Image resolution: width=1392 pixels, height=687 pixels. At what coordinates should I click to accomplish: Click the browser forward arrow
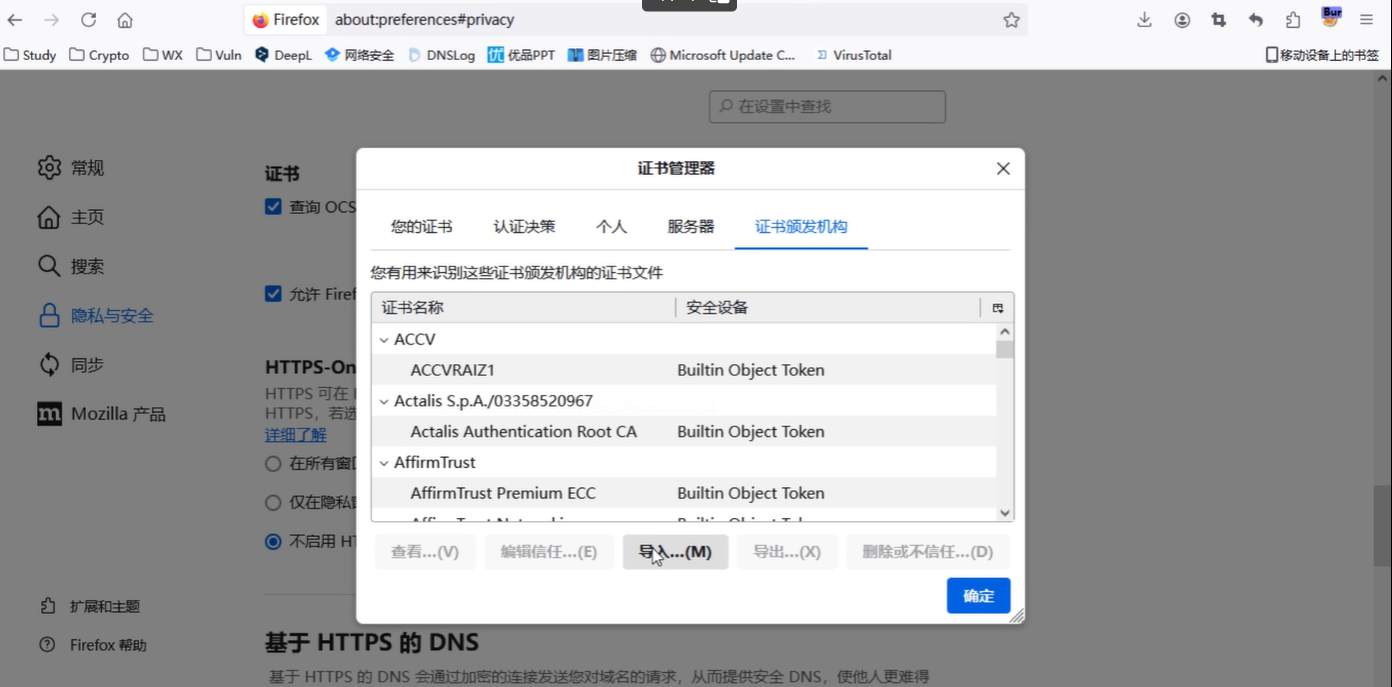(x=51, y=20)
